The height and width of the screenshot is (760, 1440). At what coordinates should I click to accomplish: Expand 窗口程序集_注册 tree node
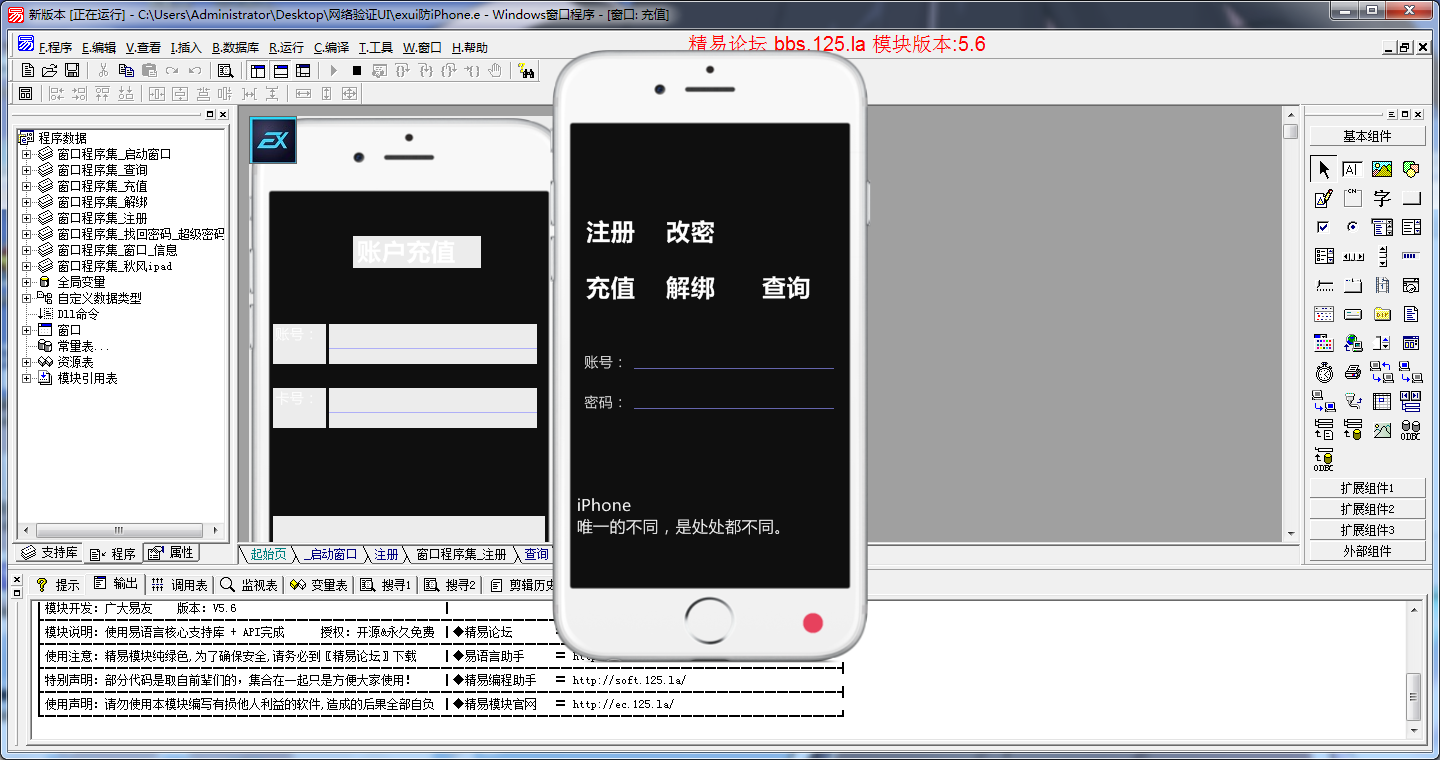coord(27,218)
